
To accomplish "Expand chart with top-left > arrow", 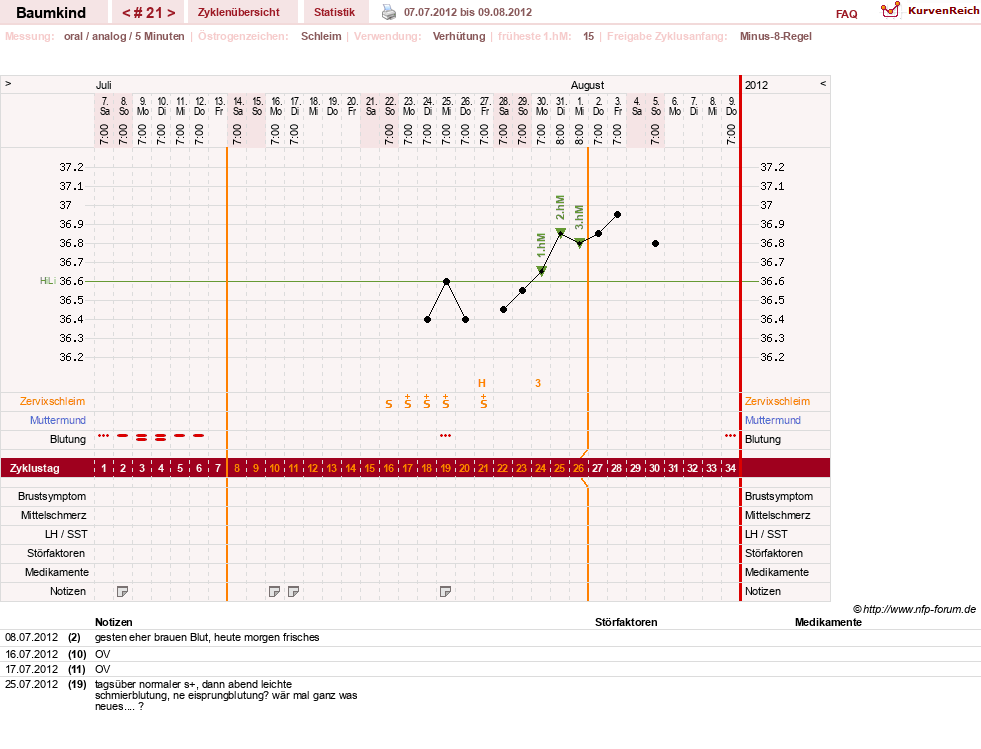I will (8, 83).
